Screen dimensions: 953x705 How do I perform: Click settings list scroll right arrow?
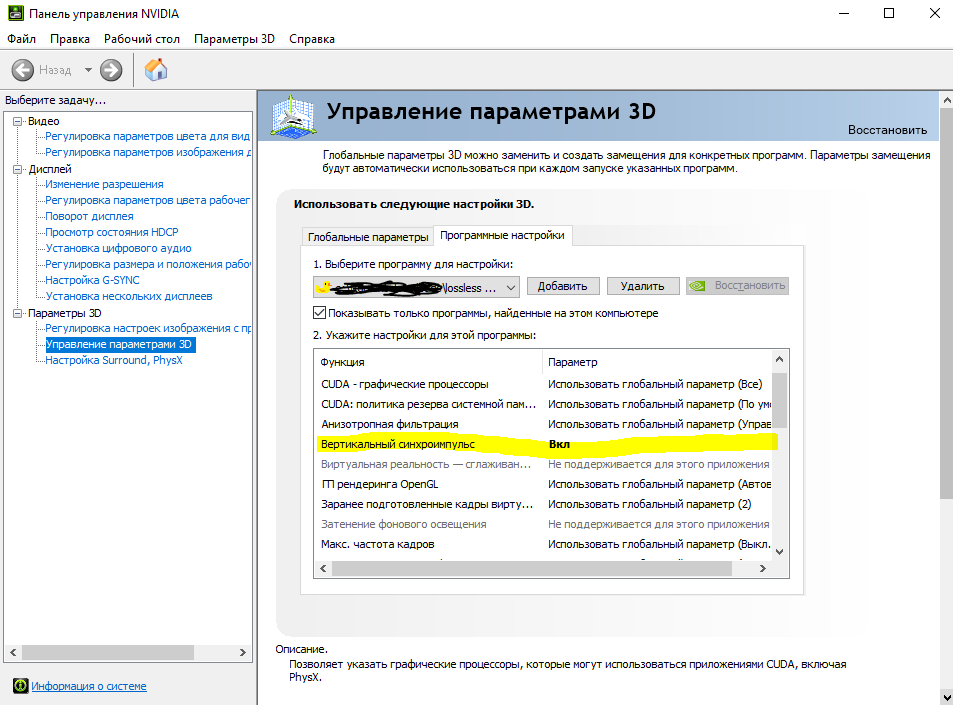tap(763, 569)
